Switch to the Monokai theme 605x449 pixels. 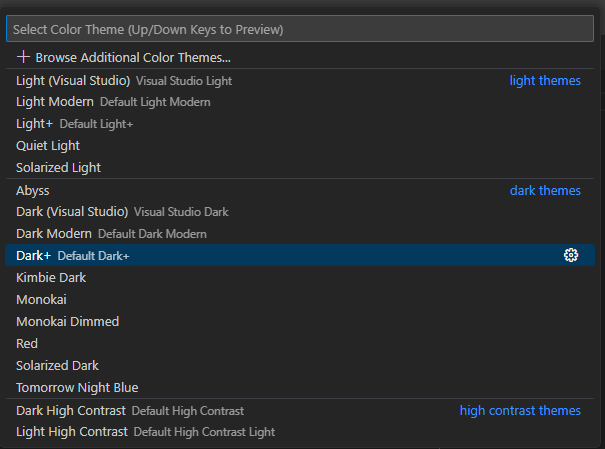tap(42, 299)
